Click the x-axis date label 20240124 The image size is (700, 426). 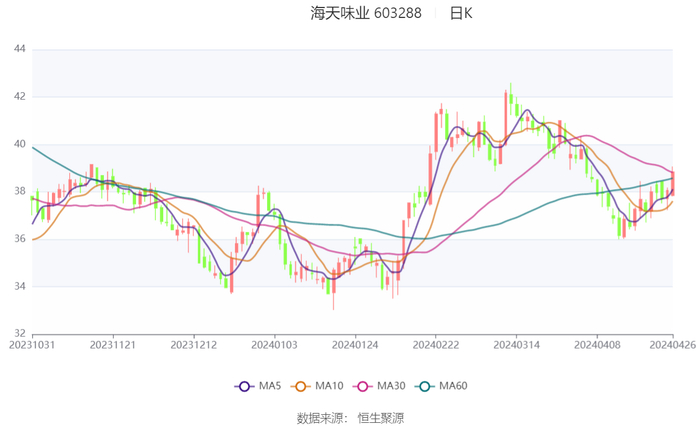pyautogui.click(x=355, y=345)
